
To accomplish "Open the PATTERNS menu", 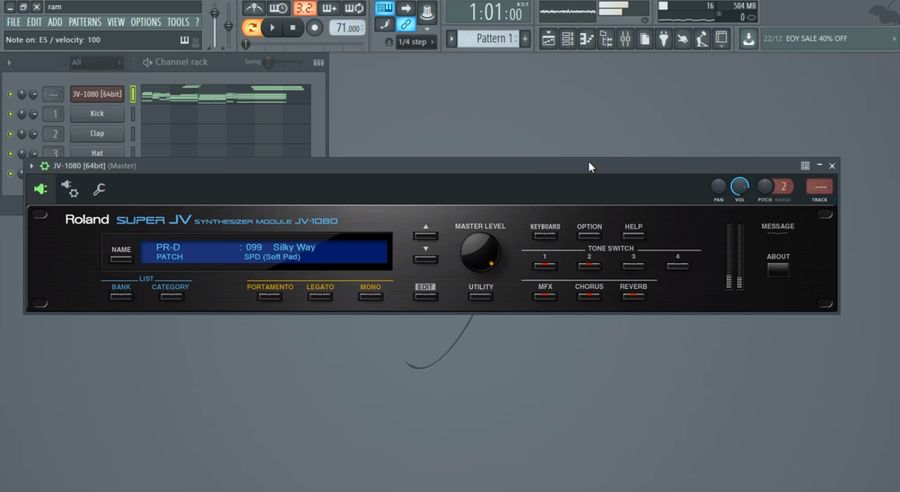I will click(x=84, y=22).
